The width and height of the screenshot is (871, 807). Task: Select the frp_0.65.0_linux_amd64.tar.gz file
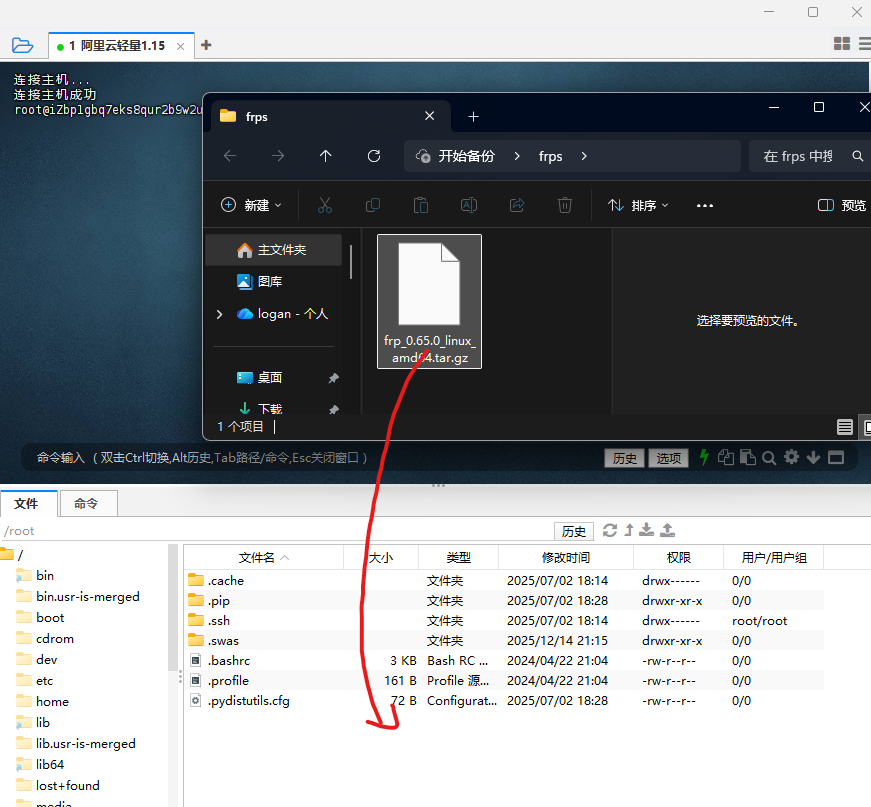pos(429,300)
